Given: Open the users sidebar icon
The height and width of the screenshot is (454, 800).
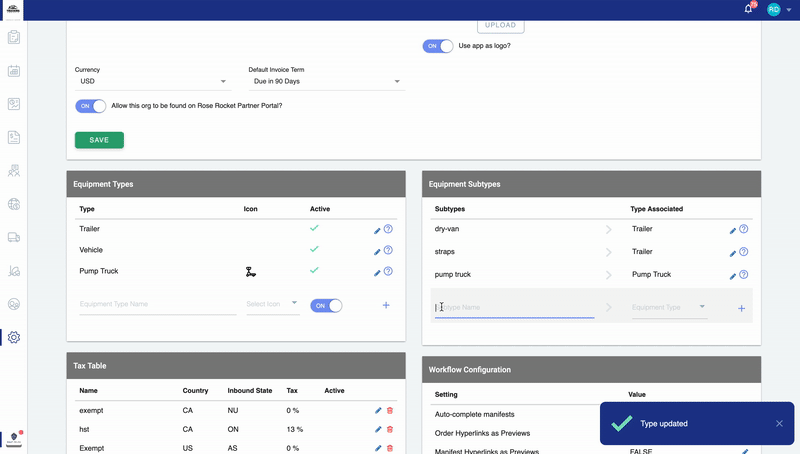Looking at the screenshot, I should (x=14, y=304).
